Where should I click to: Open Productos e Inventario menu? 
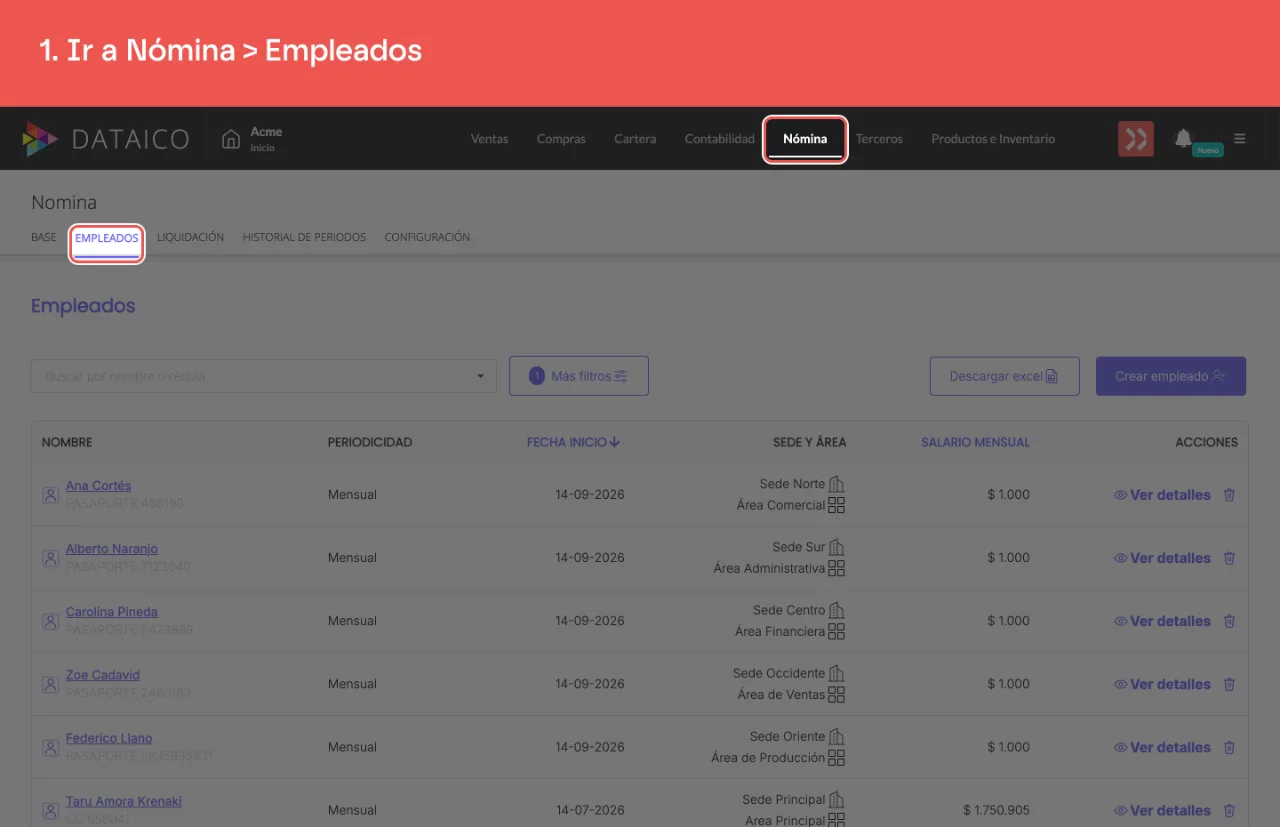coord(993,139)
